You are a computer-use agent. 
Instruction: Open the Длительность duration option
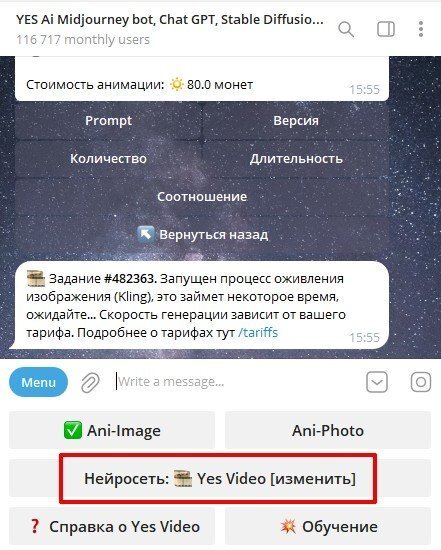(x=296, y=159)
